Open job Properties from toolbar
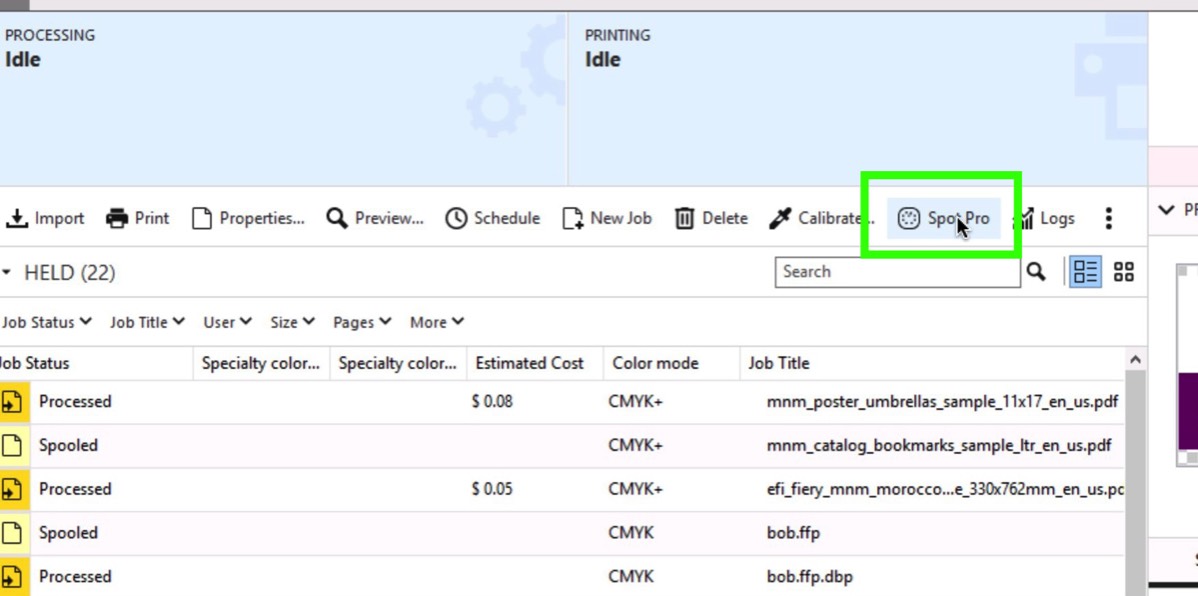This screenshot has width=1198, height=596. click(x=248, y=218)
